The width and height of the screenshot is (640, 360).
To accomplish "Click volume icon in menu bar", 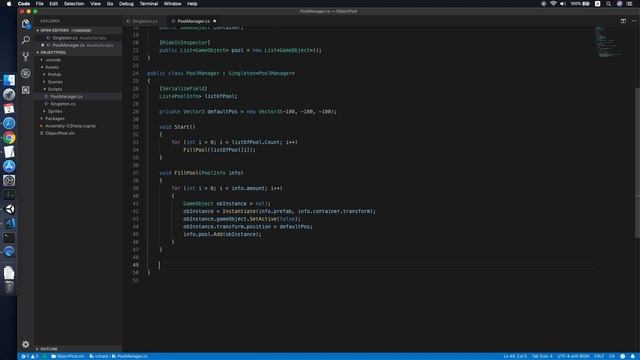I will (563, 4).
